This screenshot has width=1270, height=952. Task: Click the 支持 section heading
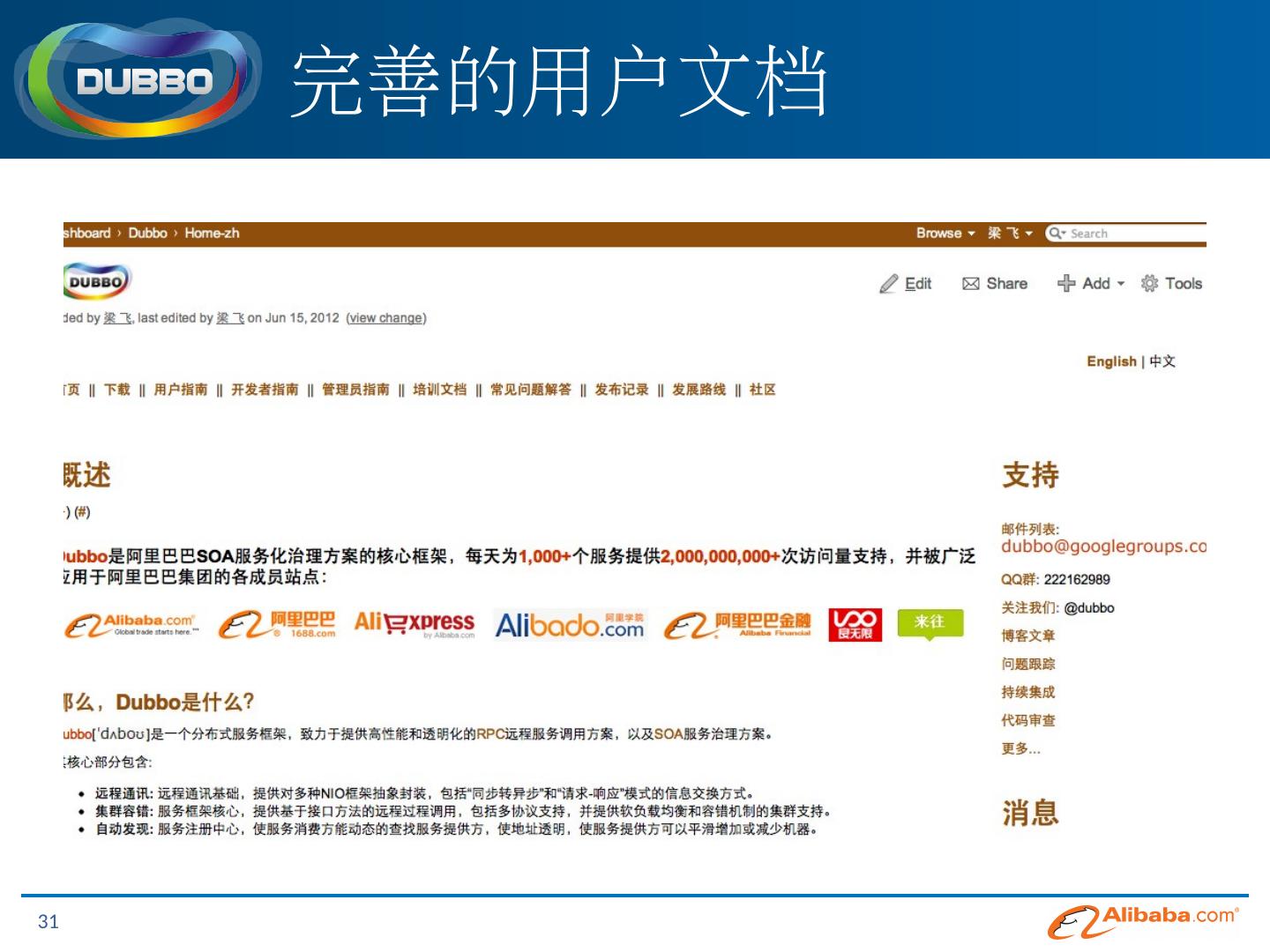(1031, 475)
